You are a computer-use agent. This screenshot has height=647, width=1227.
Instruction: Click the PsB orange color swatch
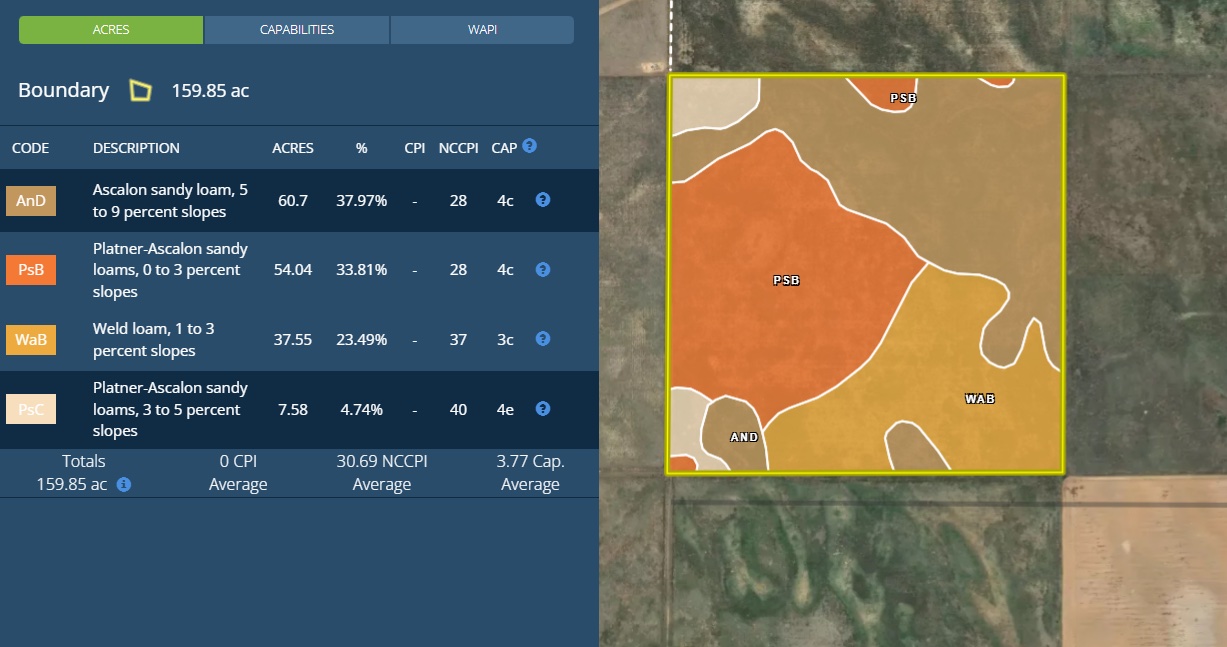click(x=31, y=270)
